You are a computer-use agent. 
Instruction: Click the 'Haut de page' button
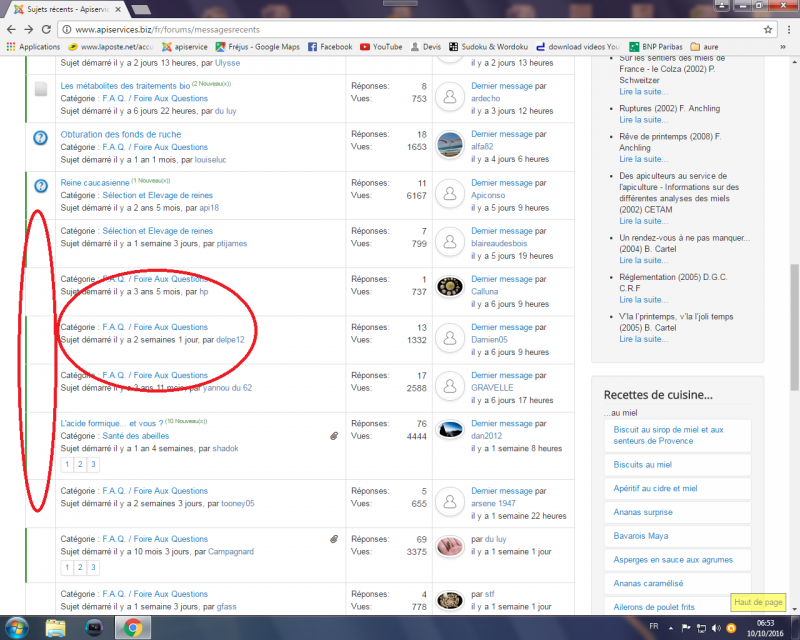pyautogui.click(x=758, y=602)
